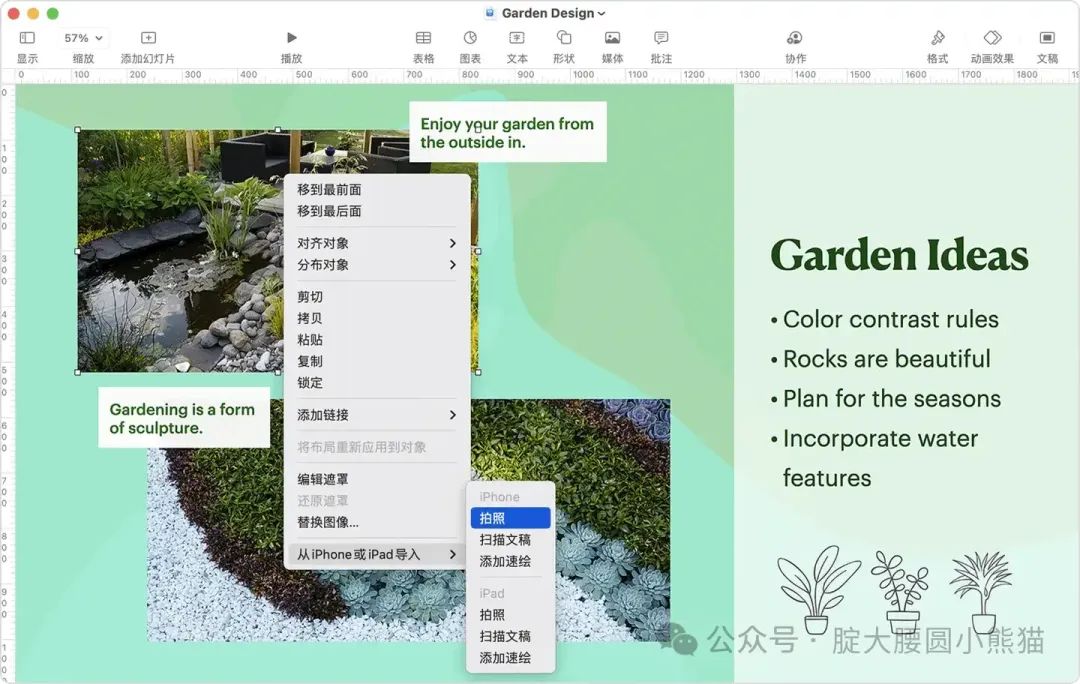Choose 编辑遮罩 from context menu
1080x684 pixels.
click(x=323, y=479)
